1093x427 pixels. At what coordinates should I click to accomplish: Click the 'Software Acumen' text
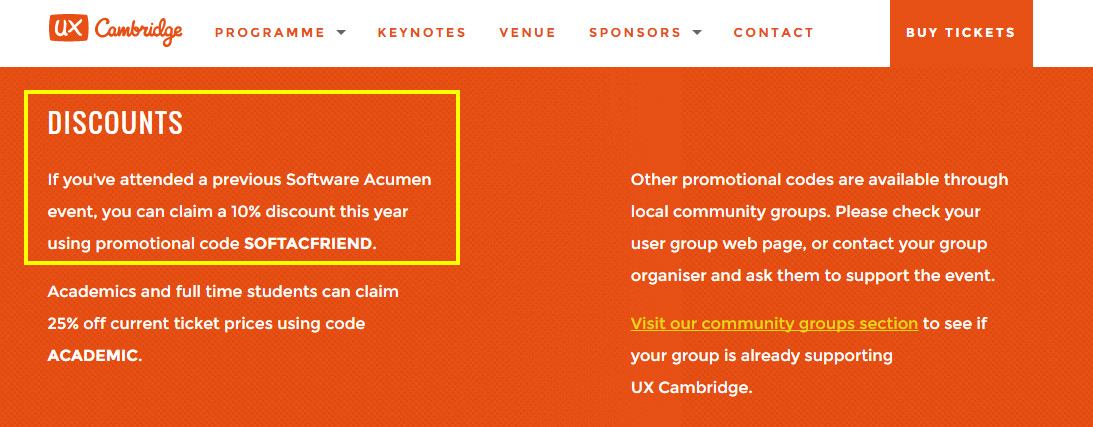(358, 180)
